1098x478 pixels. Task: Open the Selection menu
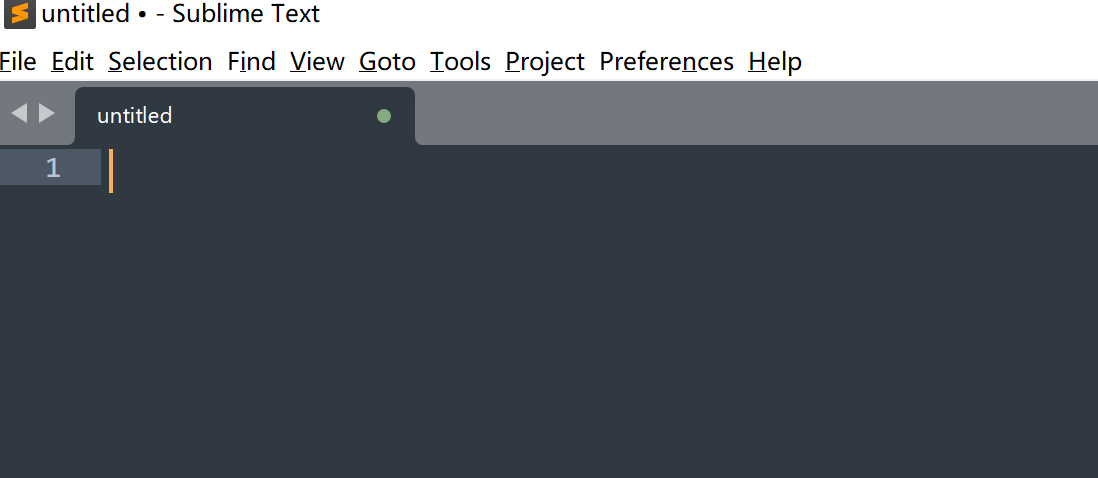click(160, 62)
